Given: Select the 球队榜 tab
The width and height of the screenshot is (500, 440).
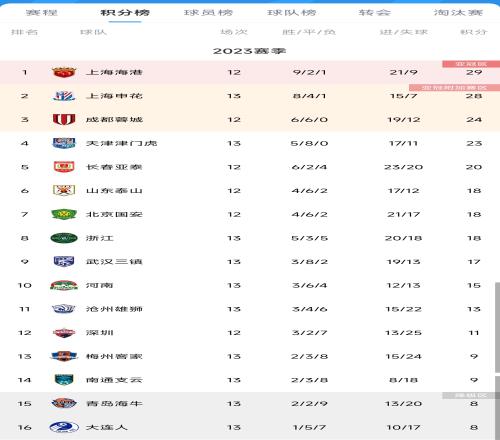Looking at the screenshot, I should [x=292, y=13].
